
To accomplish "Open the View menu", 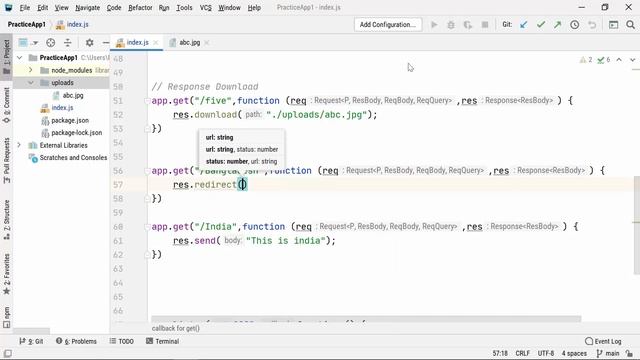I will 62,8.
